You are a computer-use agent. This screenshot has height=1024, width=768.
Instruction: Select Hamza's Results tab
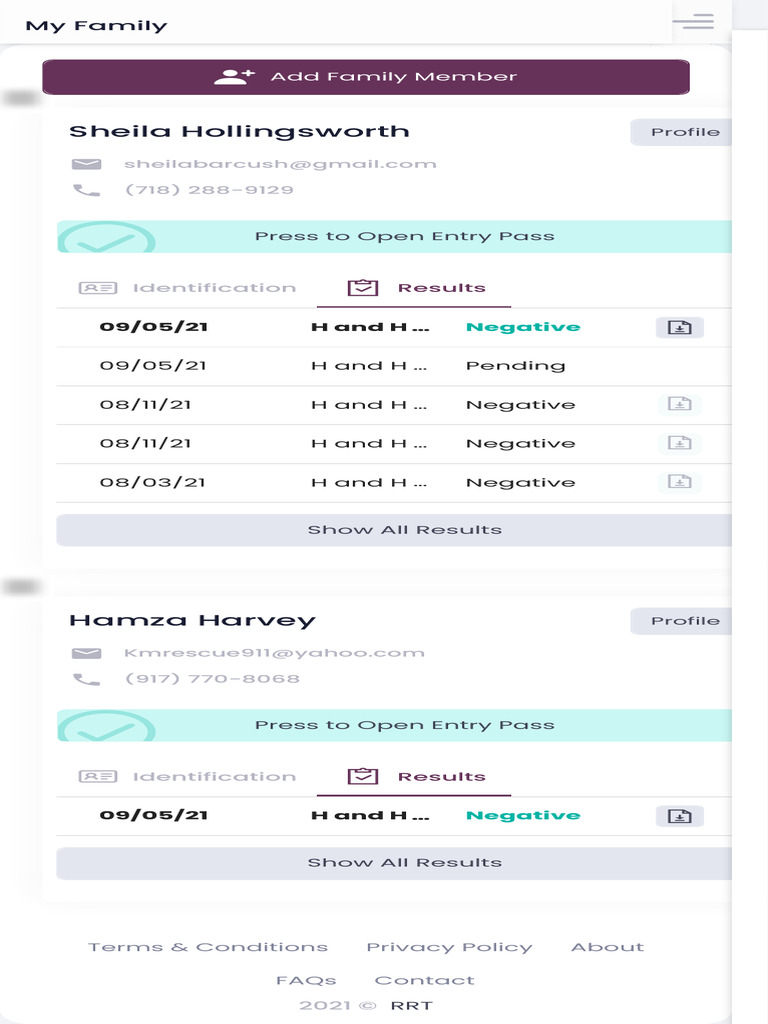tap(416, 777)
